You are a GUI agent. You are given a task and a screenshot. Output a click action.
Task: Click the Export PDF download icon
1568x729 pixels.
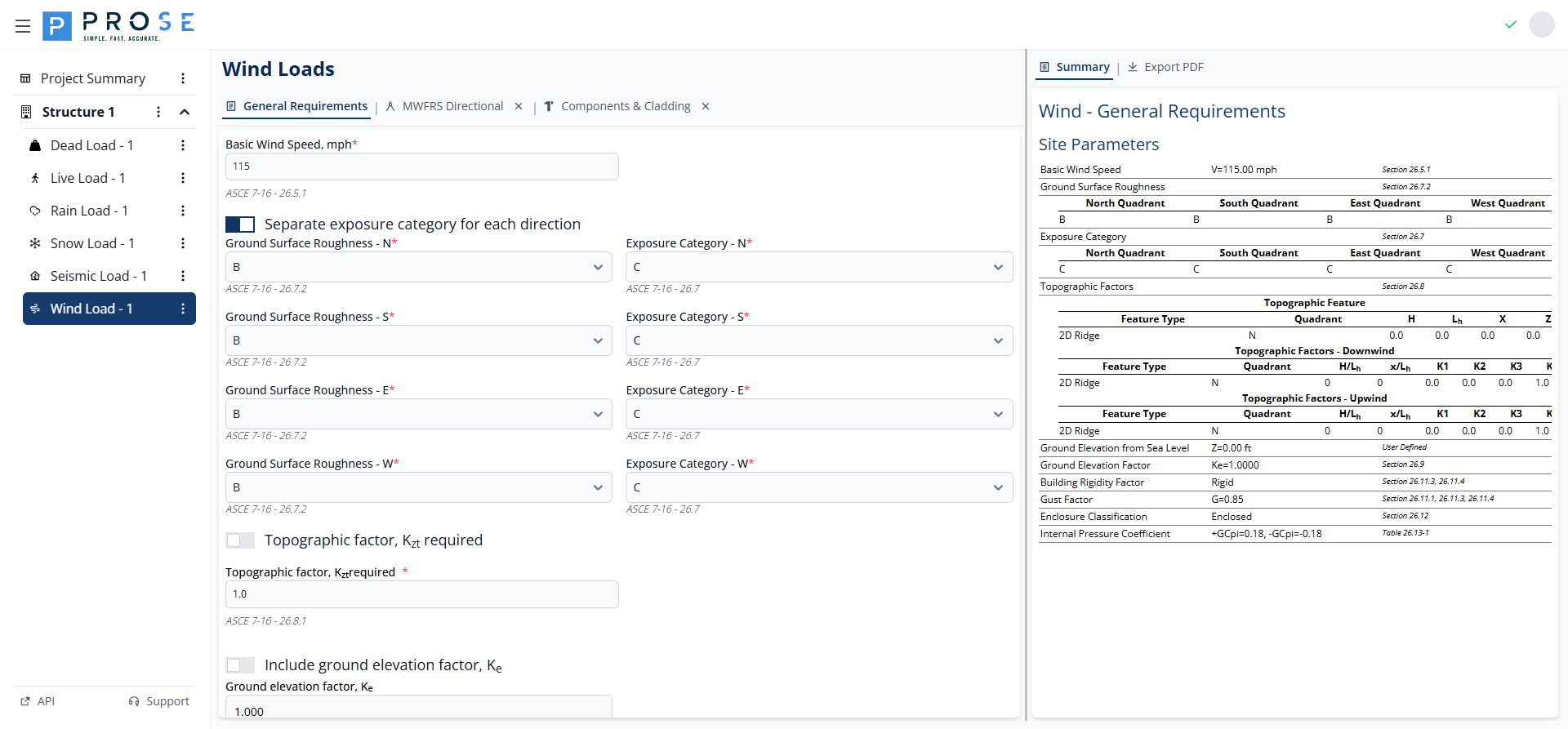(1133, 67)
